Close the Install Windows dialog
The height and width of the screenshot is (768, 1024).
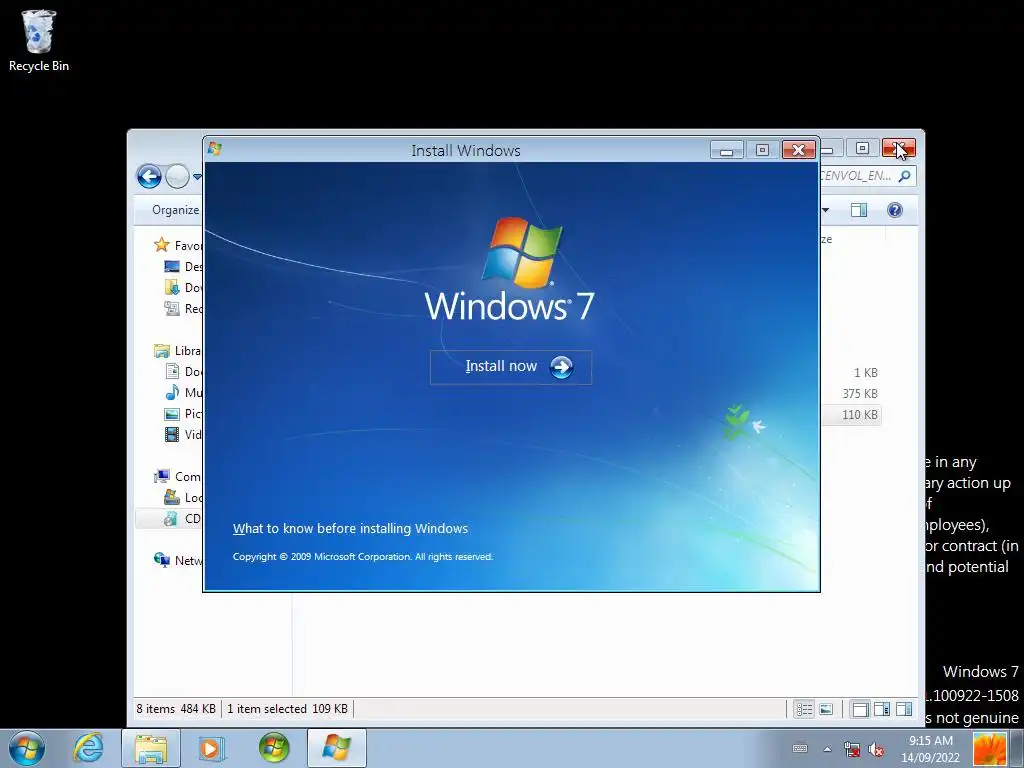[x=798, y=150]
